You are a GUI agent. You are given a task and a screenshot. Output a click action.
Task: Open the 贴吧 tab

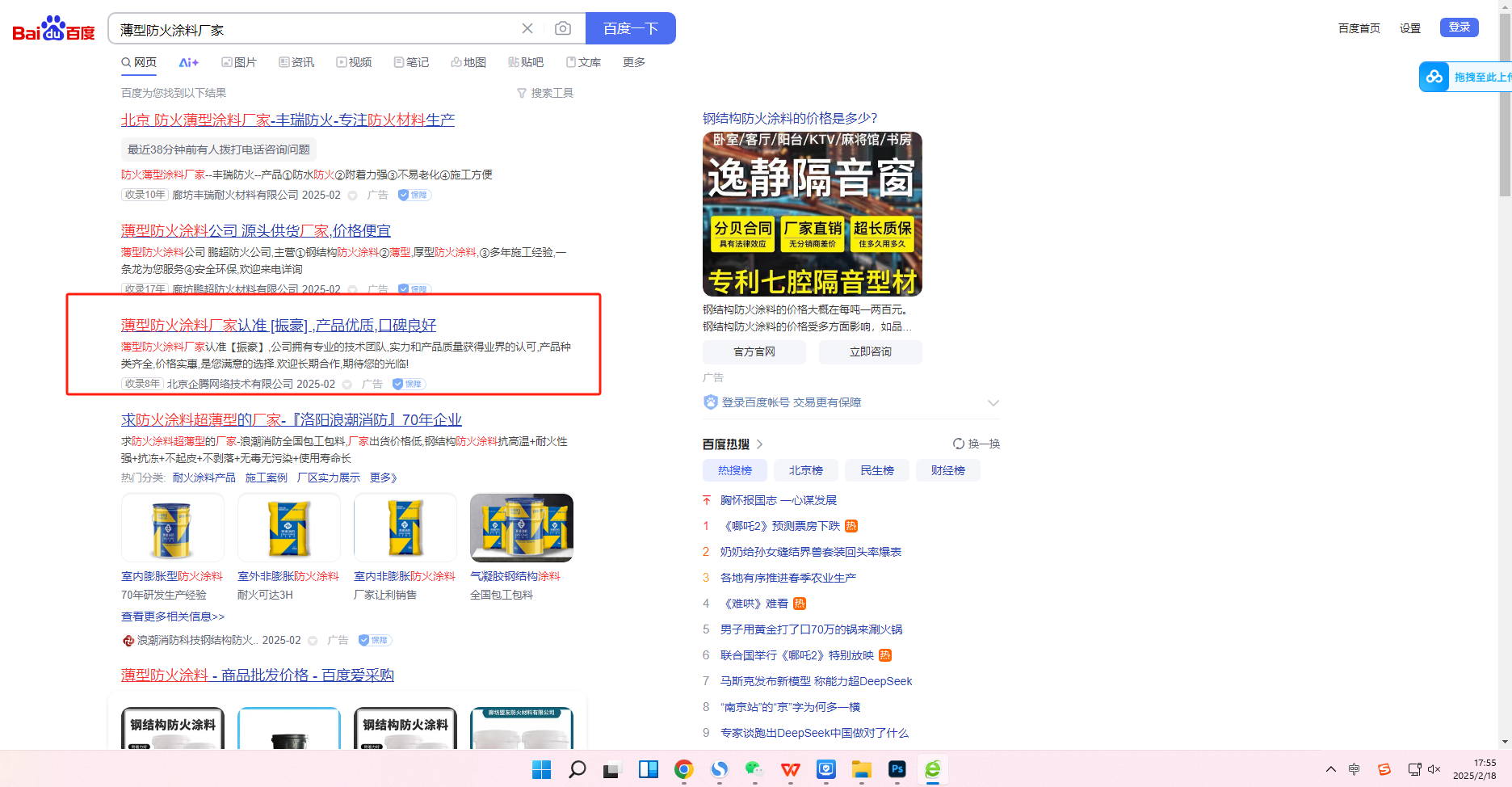click(526, 62)
